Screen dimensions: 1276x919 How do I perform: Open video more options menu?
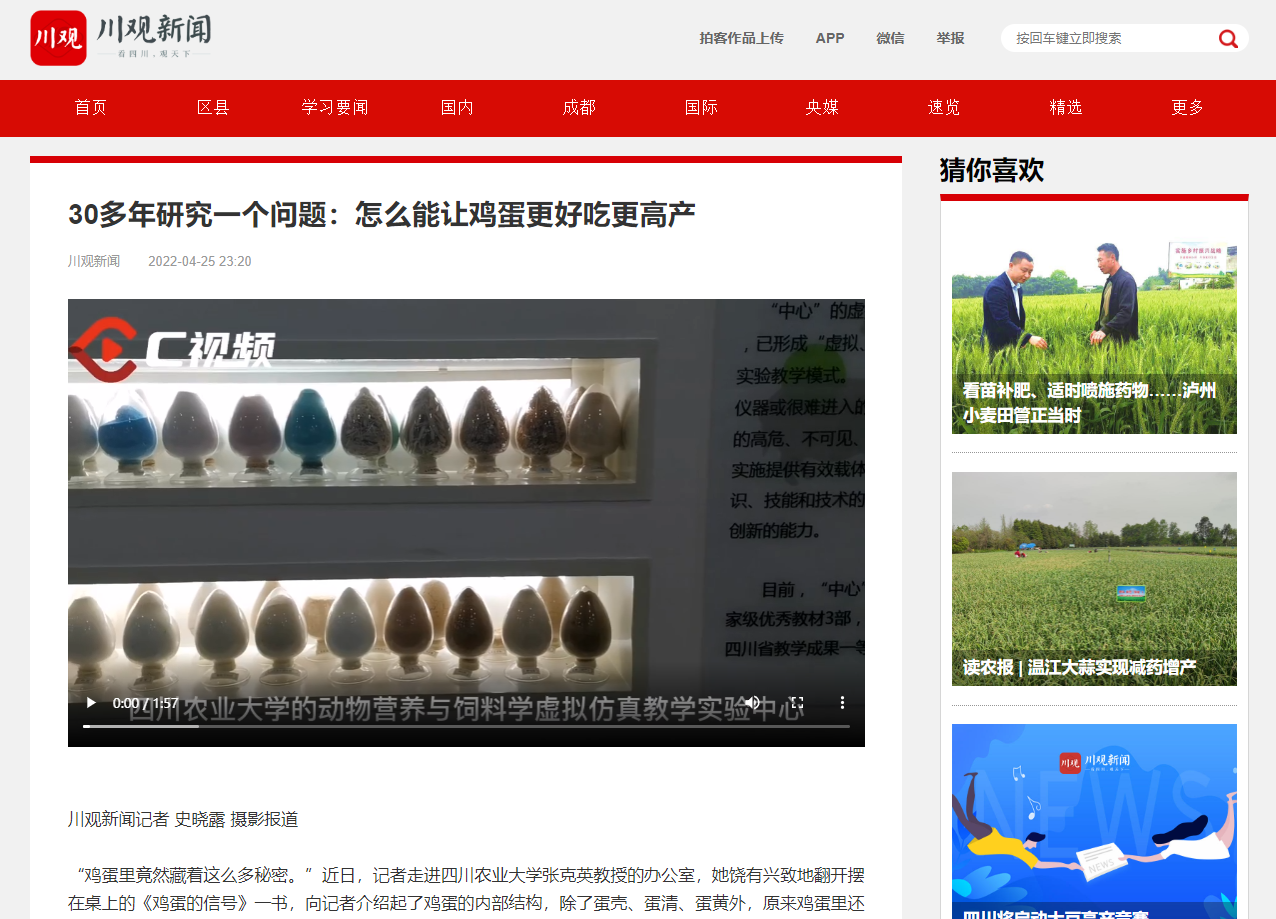point(842,703)
